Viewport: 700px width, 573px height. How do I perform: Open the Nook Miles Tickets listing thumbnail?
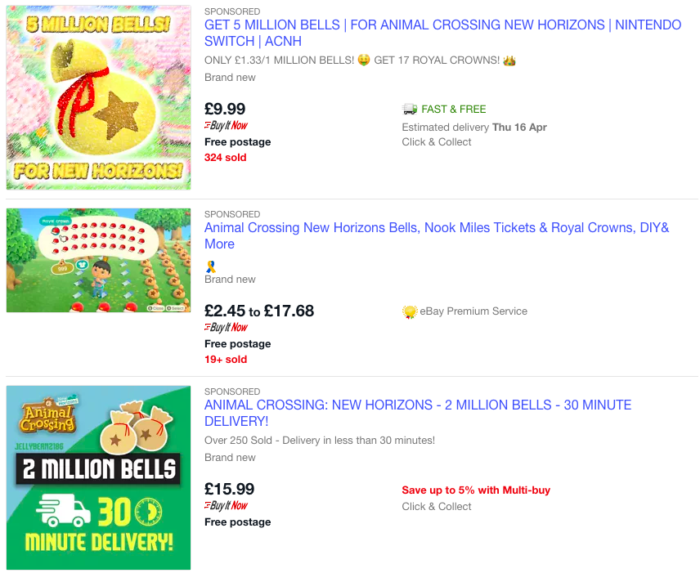tap(98, 260)
